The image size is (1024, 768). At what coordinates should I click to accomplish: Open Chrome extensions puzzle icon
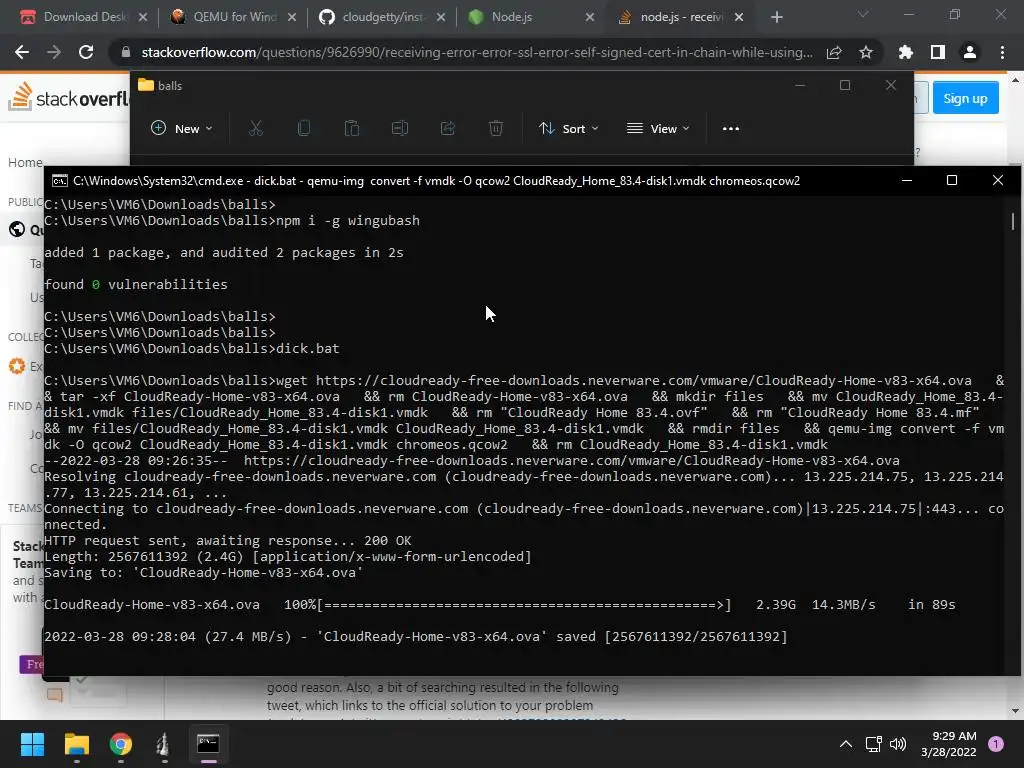(x=906, y=52)
